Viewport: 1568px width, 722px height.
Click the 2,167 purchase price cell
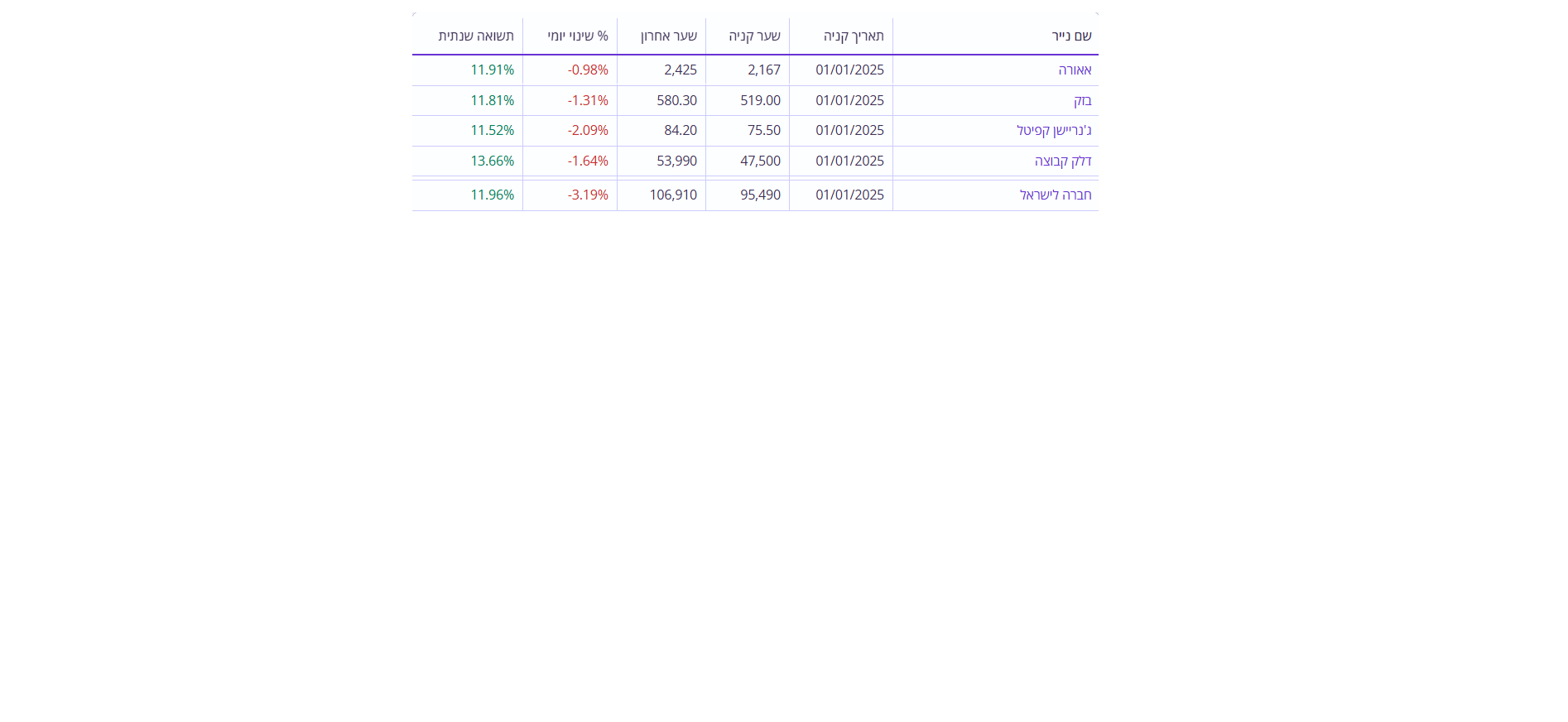[x=763, y=70]
